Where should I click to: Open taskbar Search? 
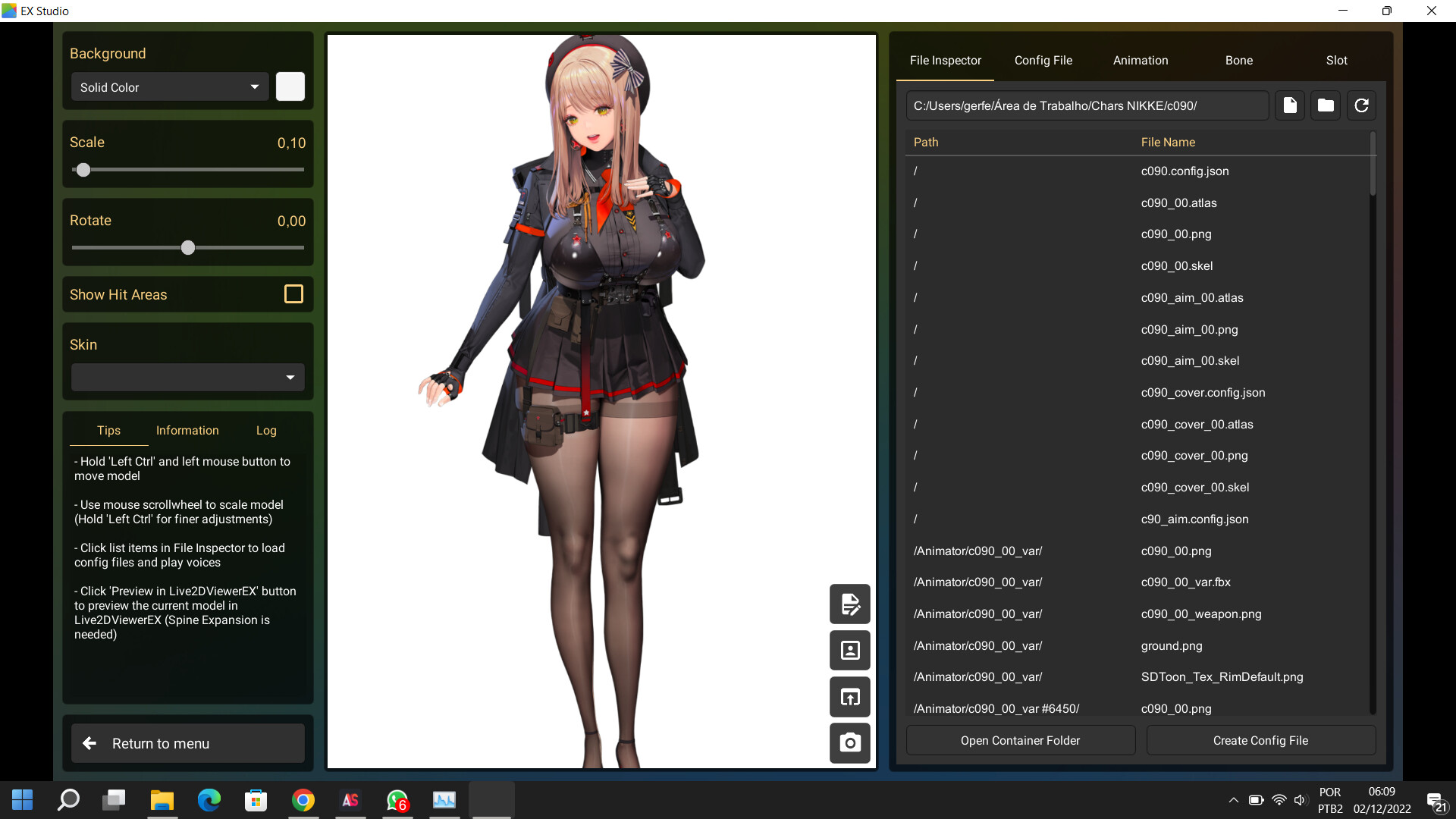tap(68, 799)
